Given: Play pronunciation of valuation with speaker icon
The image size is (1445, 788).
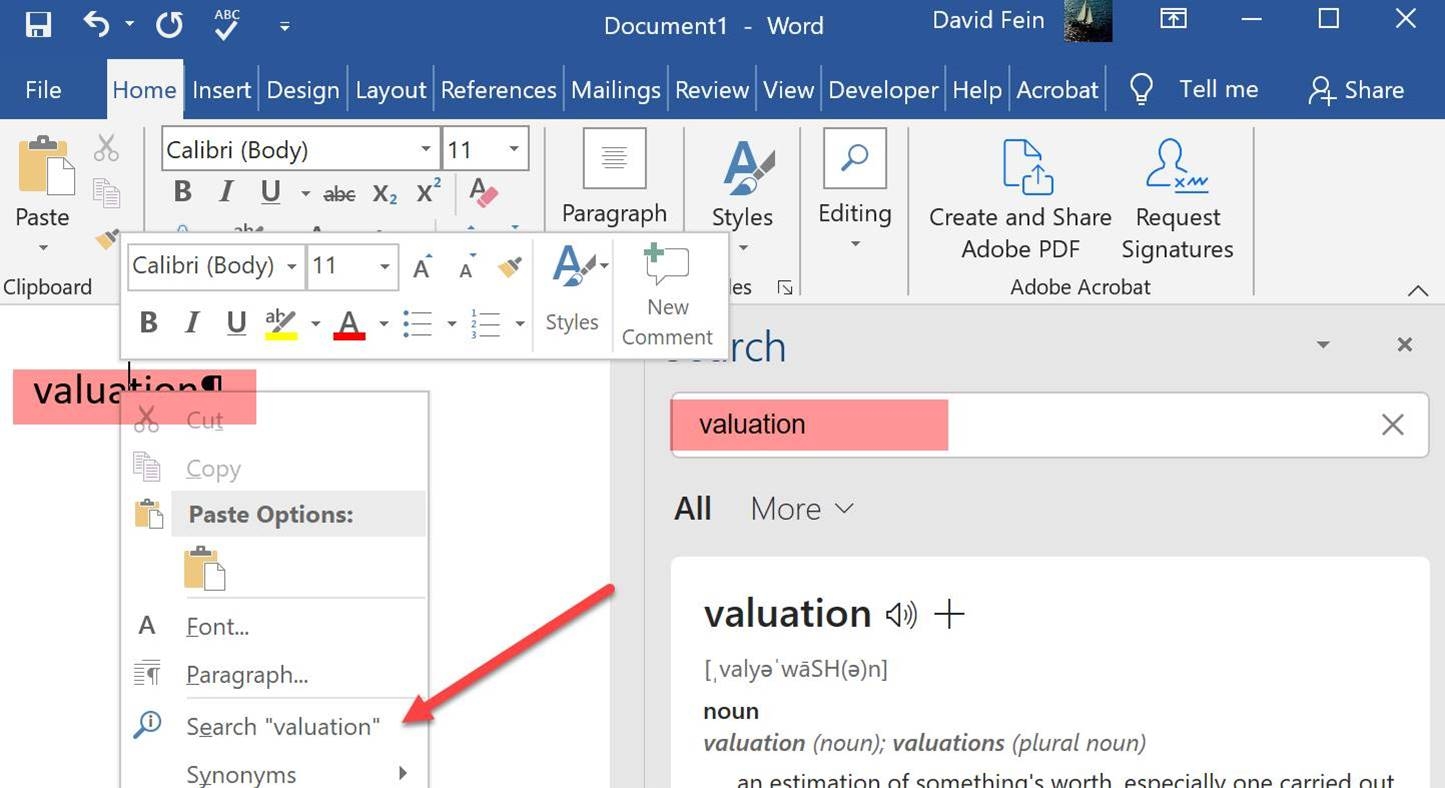Looking at the screenshot, I should 899,615.
